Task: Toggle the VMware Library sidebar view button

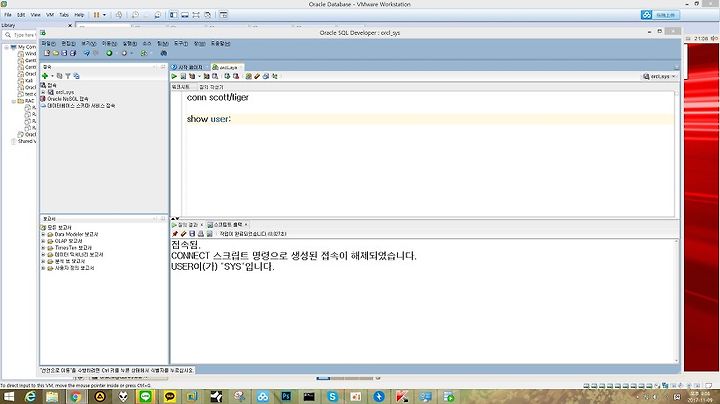Action: [174, 15]
